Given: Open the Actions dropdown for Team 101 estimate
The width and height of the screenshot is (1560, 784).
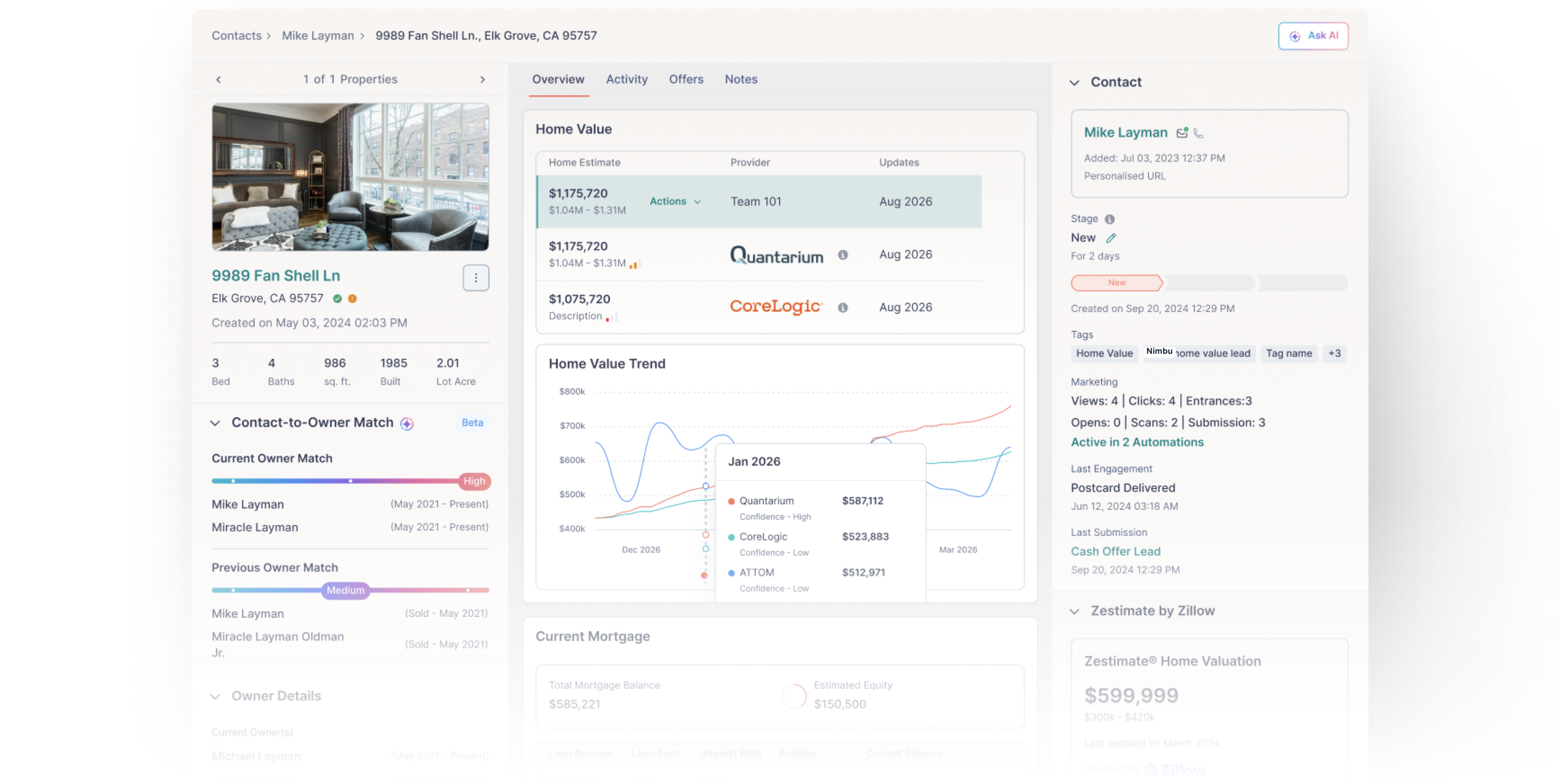Looking at the screenshot, I should (x=675, y=201).
